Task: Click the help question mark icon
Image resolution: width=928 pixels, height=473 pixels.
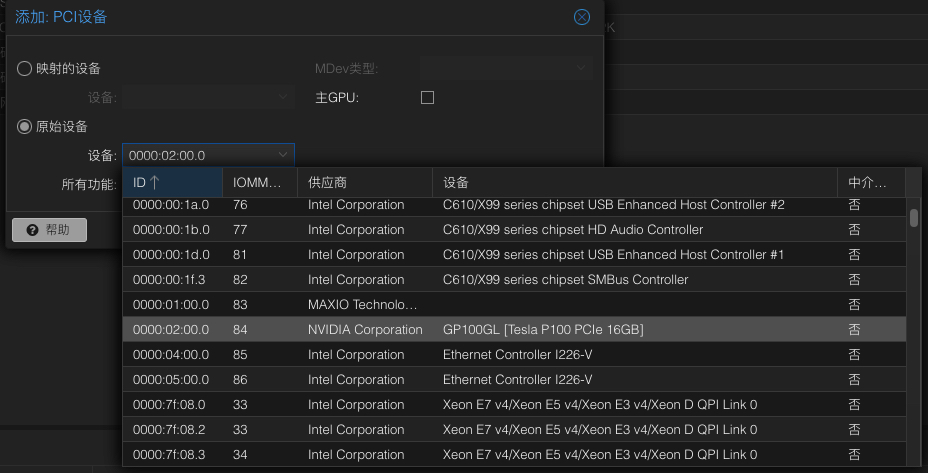Action: (x=33, y=230)
